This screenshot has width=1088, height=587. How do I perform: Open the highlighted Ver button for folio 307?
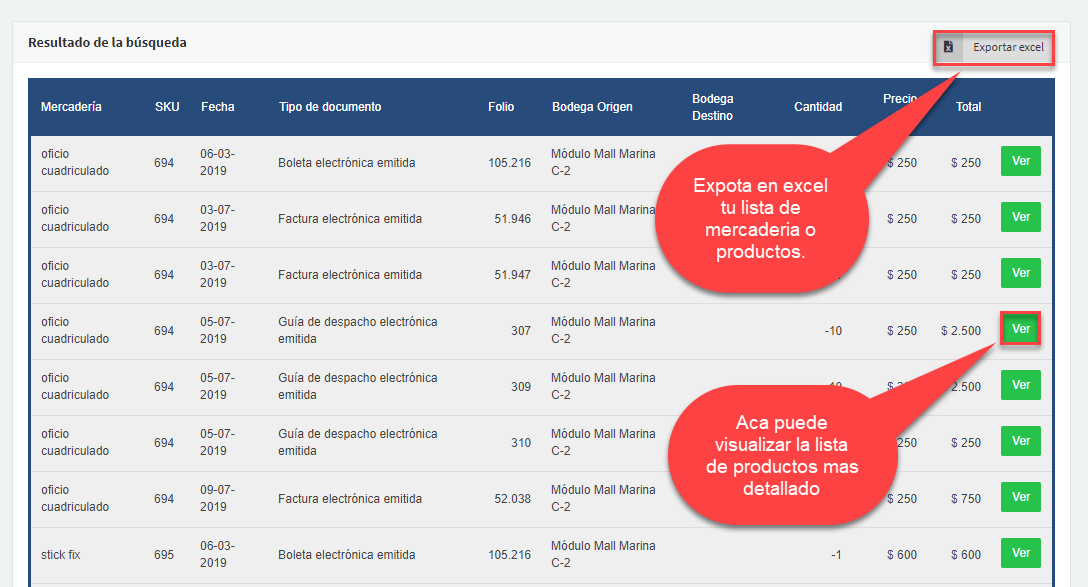[x=1020, y=329]
